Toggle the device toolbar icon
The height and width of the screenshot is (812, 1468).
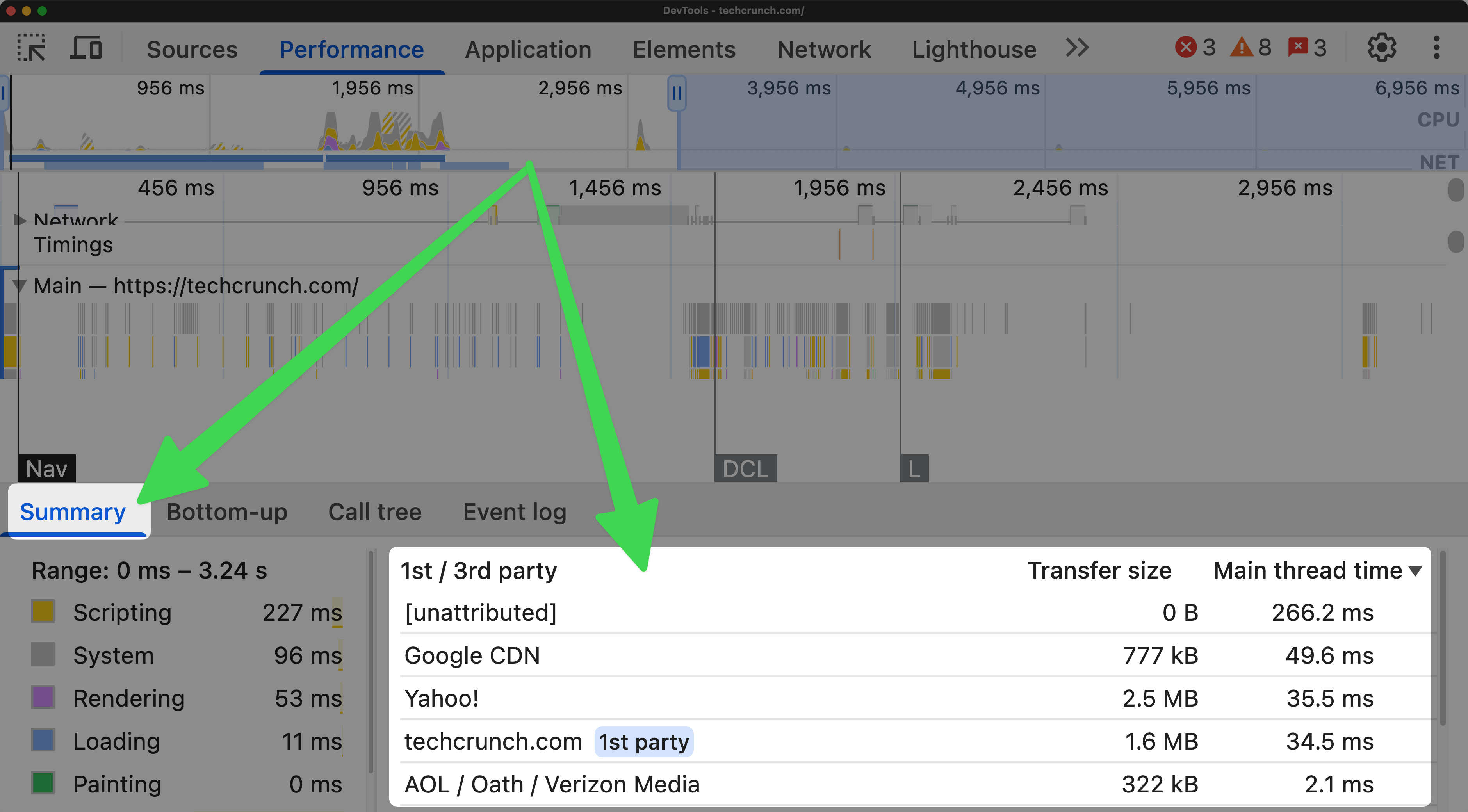86,48
